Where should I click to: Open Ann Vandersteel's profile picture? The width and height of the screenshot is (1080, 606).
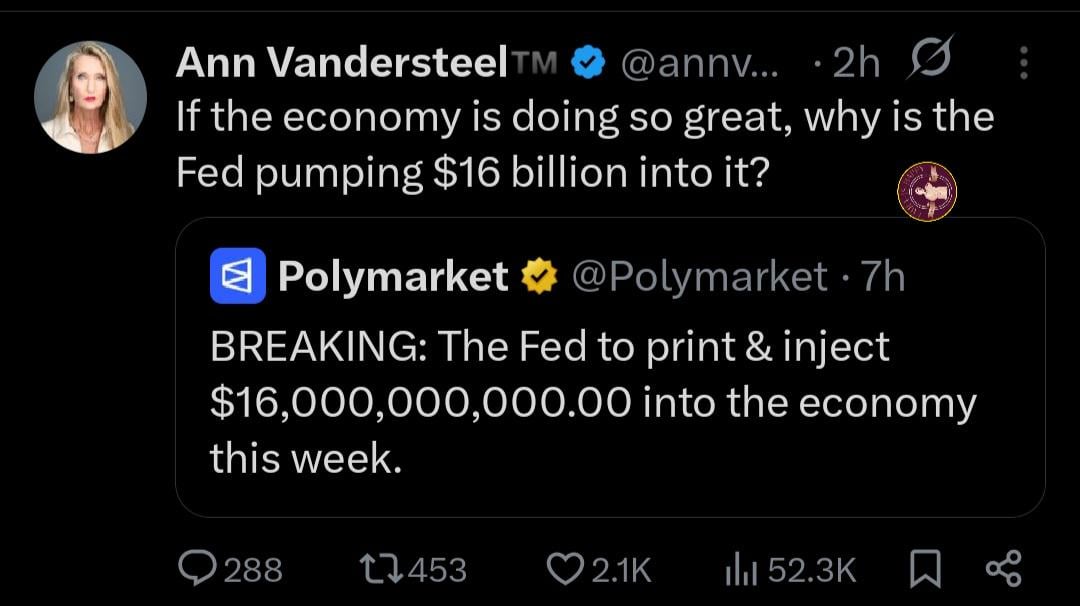[x=90, y=97]
